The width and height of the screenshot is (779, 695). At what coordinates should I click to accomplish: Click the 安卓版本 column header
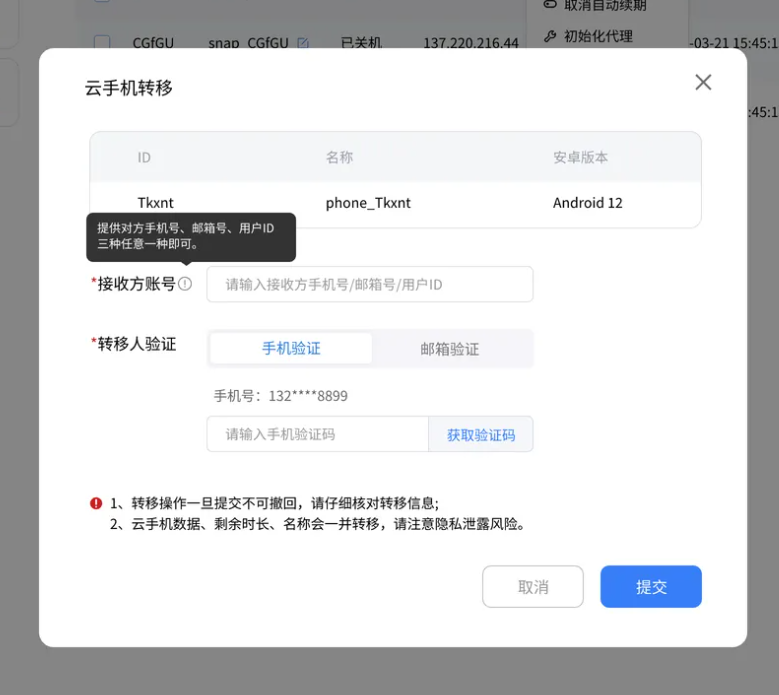pyautogui.click(x=580, y=157)
